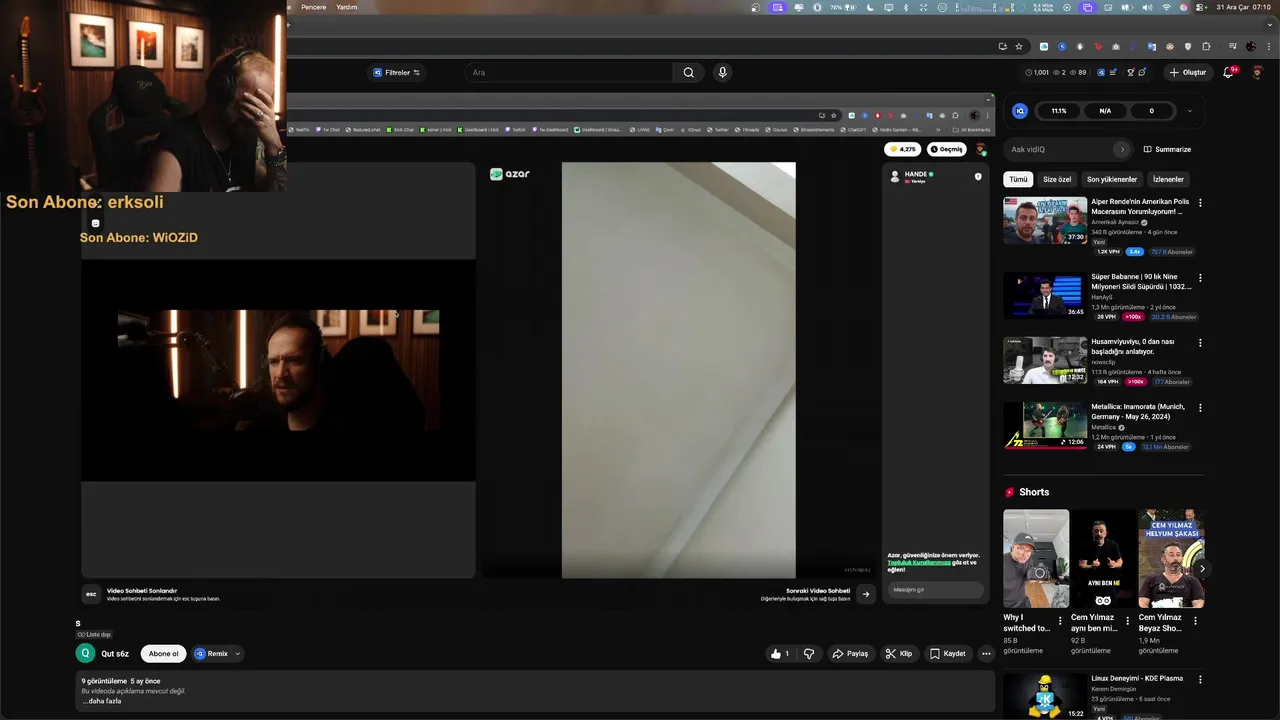1280x720 pixels.
Task: Open the Pencere menu in menu bar
Action: click(314, 7)
